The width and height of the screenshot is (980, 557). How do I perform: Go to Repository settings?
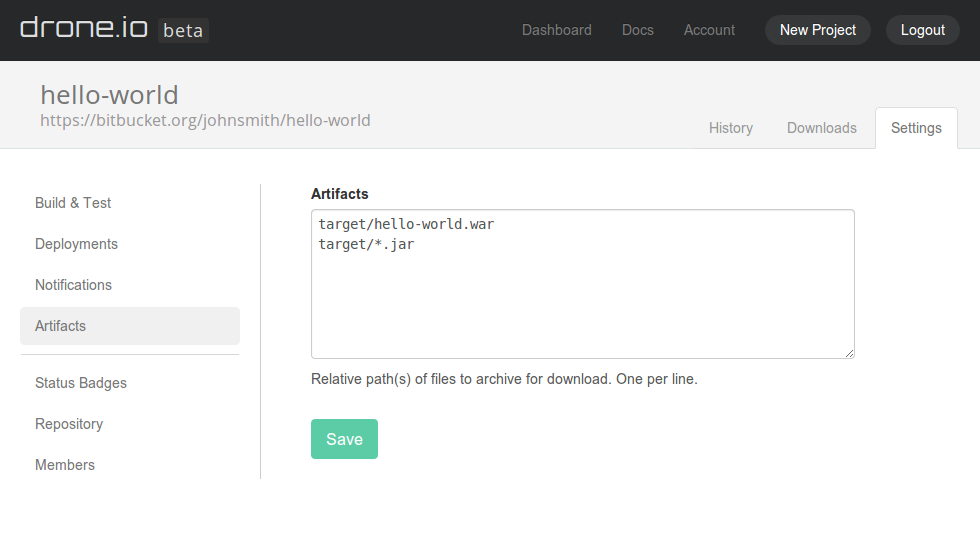tap(69, 424)
